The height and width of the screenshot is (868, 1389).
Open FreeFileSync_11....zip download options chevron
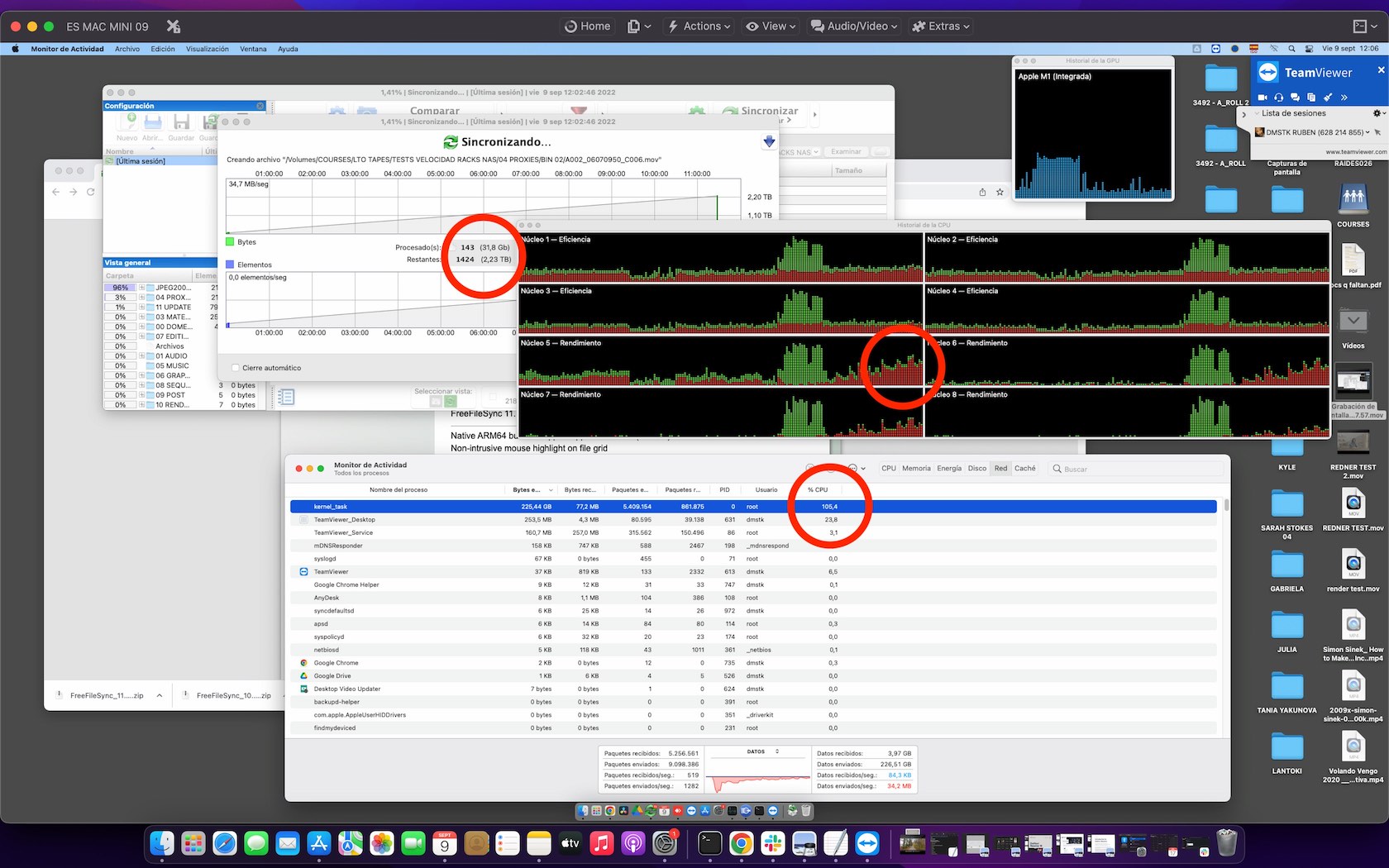[160, 695]
